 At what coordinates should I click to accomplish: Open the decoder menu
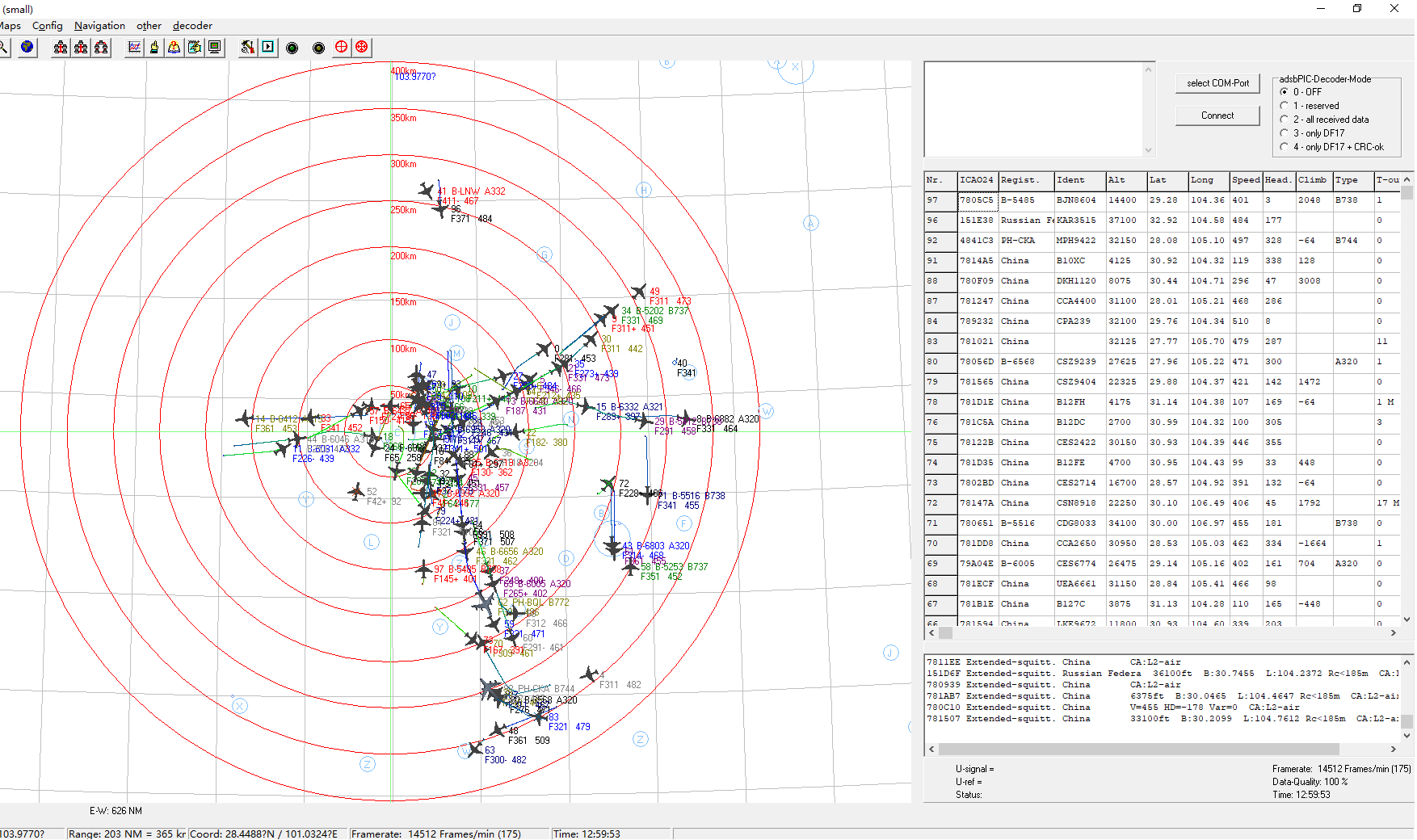coord(192,26)
